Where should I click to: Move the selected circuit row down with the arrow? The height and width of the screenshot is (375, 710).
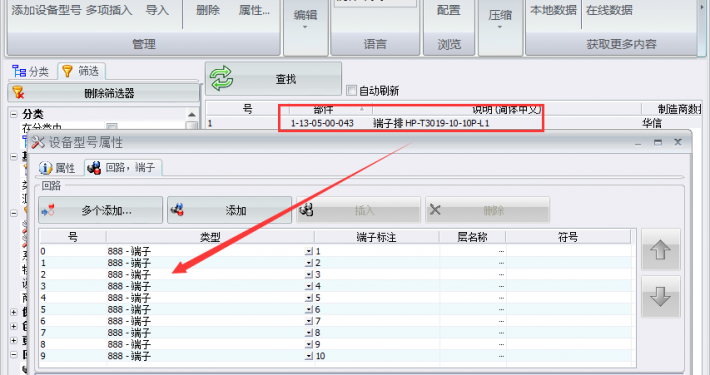coord(660,297)
